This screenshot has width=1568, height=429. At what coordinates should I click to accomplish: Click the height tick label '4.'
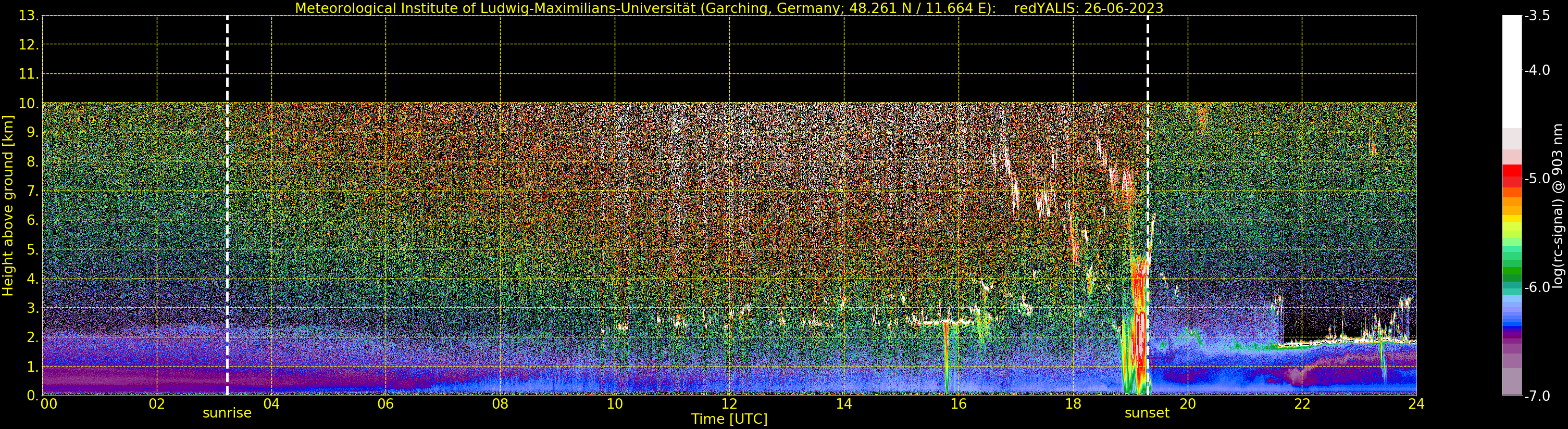coord(32,279)
